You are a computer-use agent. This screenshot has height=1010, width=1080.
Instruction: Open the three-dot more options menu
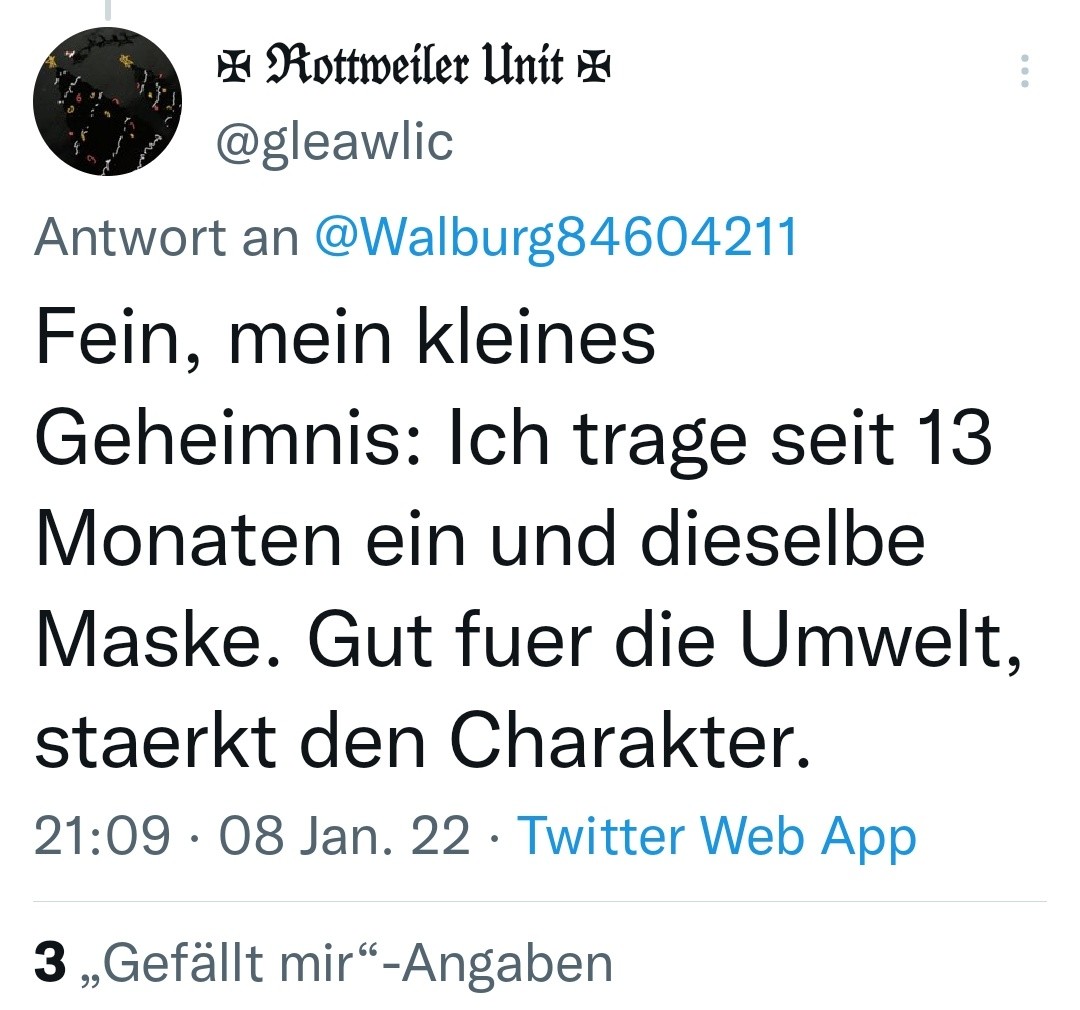tap(1023, 72)
